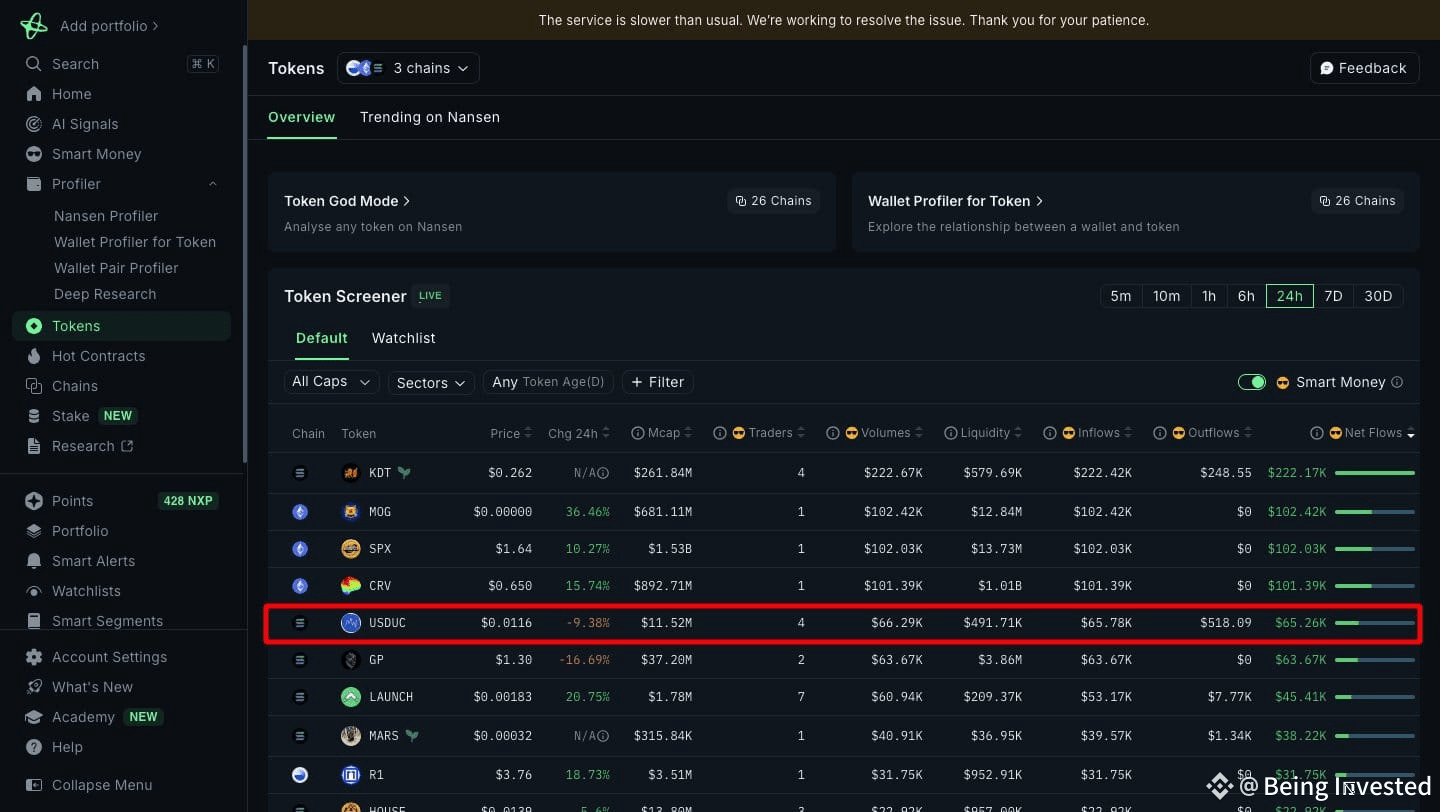The width and height of the screenshot is (1440, 812).
Task: Select the 5m timeframe
Action: point(1121,296)
